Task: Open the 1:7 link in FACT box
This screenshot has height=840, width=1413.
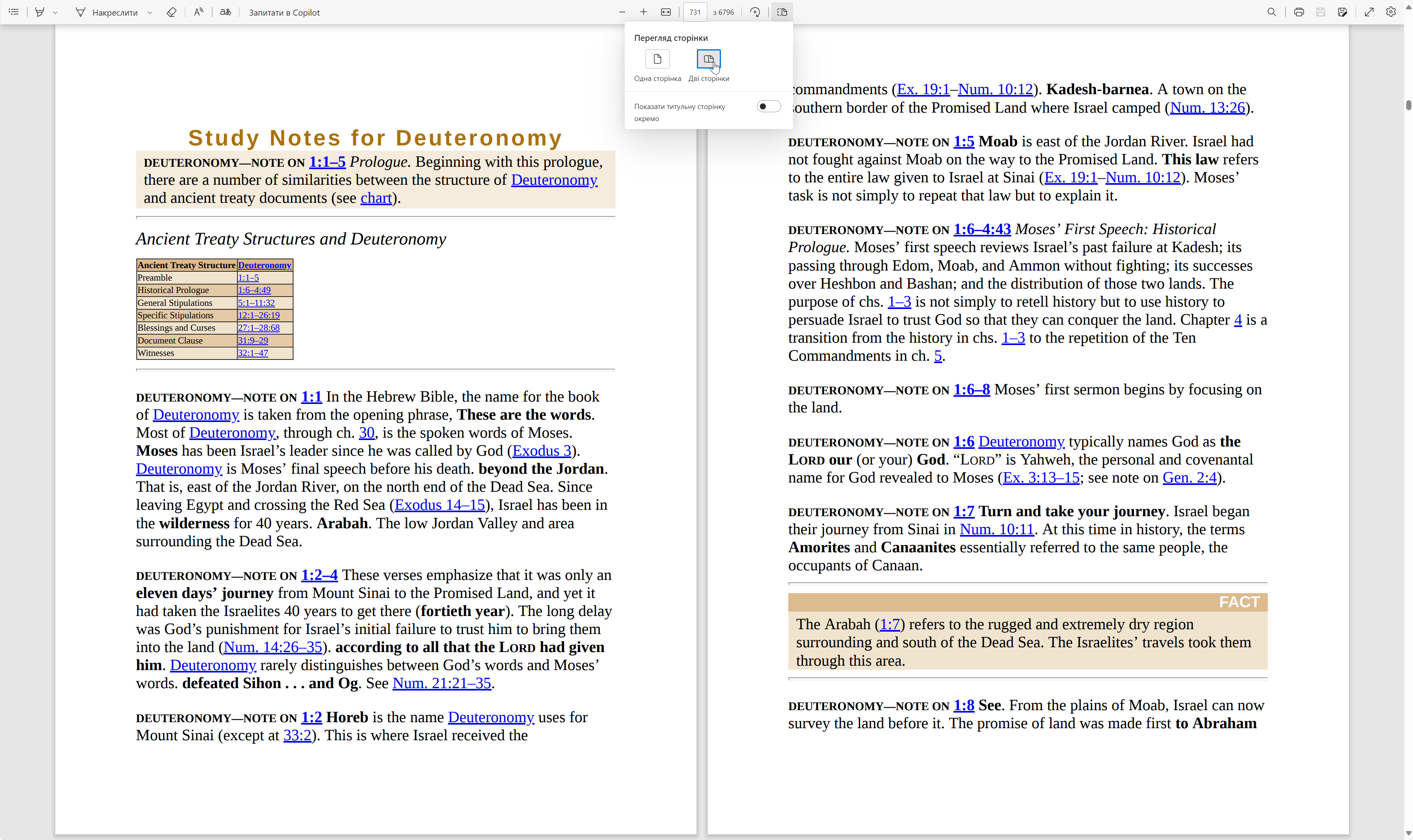Action: (x=890, y=624)
